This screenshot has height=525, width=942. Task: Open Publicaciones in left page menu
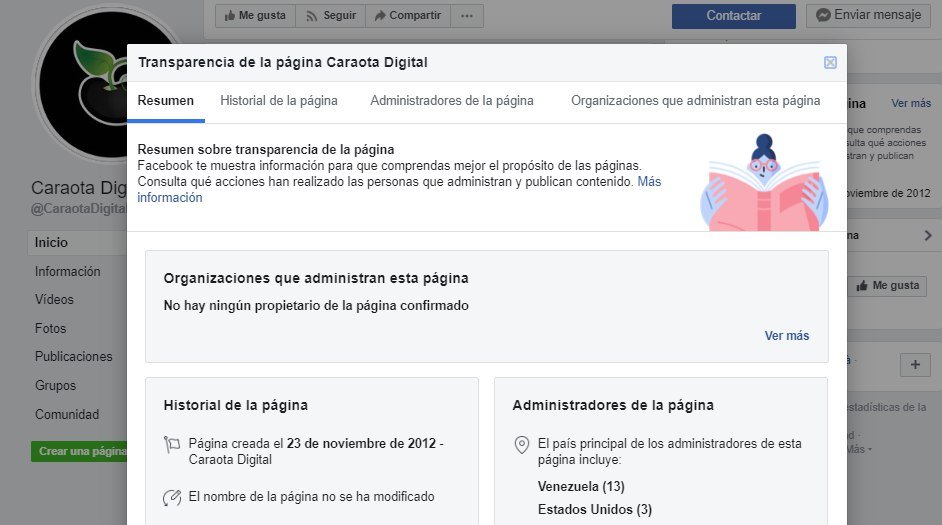pyautogui.click(x=73, y=357)
